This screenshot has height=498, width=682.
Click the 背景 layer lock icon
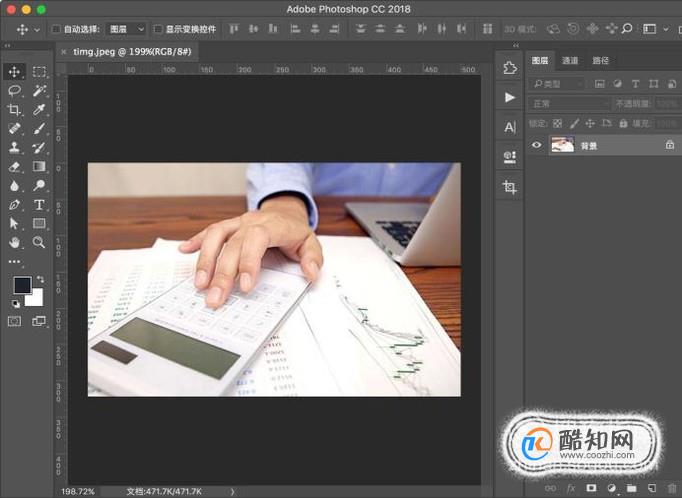click(670, 144)
